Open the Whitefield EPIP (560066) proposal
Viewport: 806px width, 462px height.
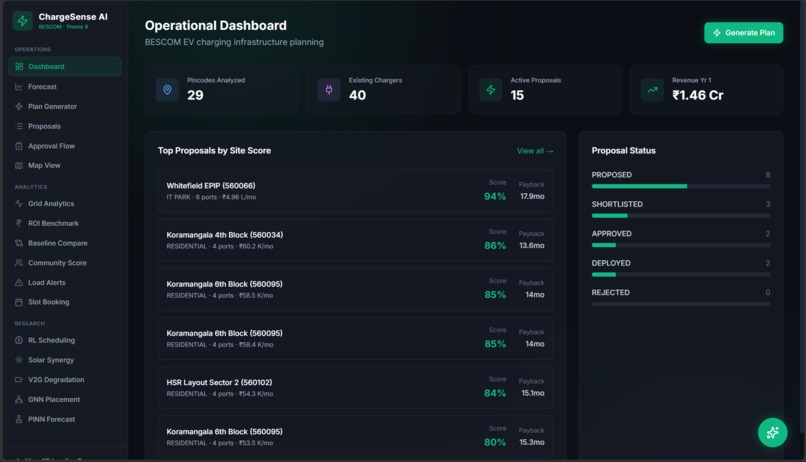[x=355, y=191]
